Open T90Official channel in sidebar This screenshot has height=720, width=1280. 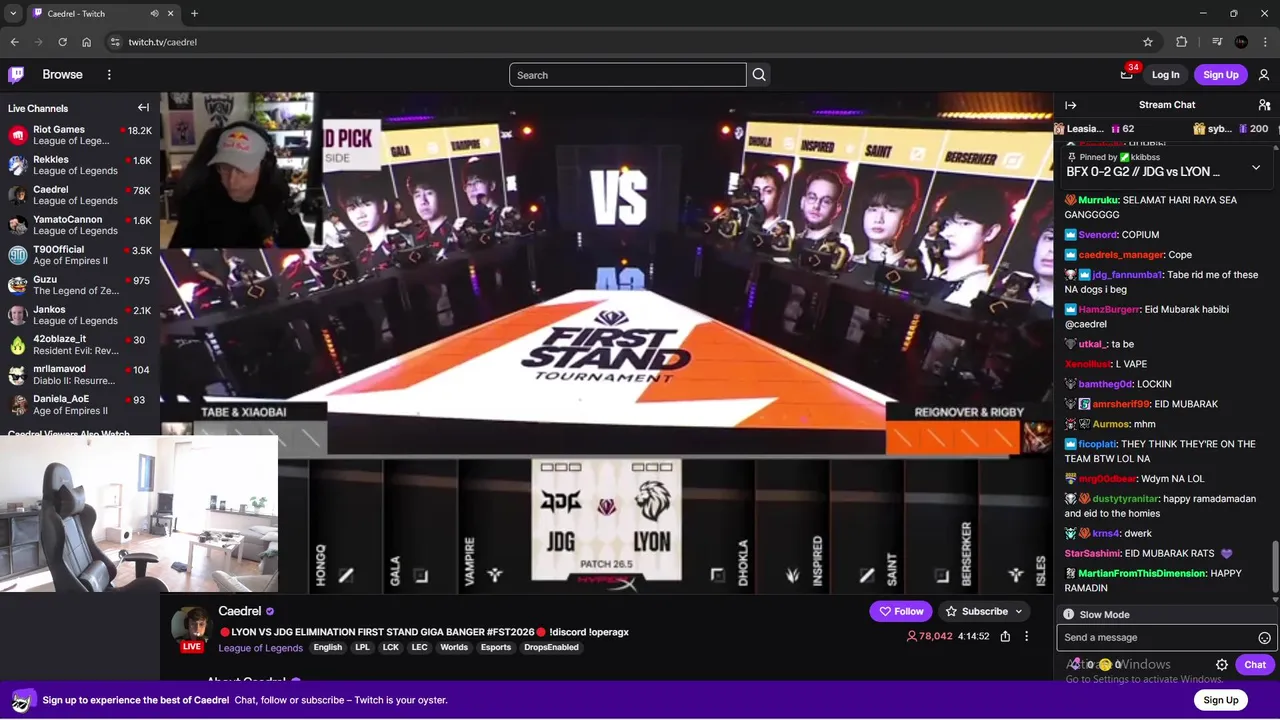[80, 255]
